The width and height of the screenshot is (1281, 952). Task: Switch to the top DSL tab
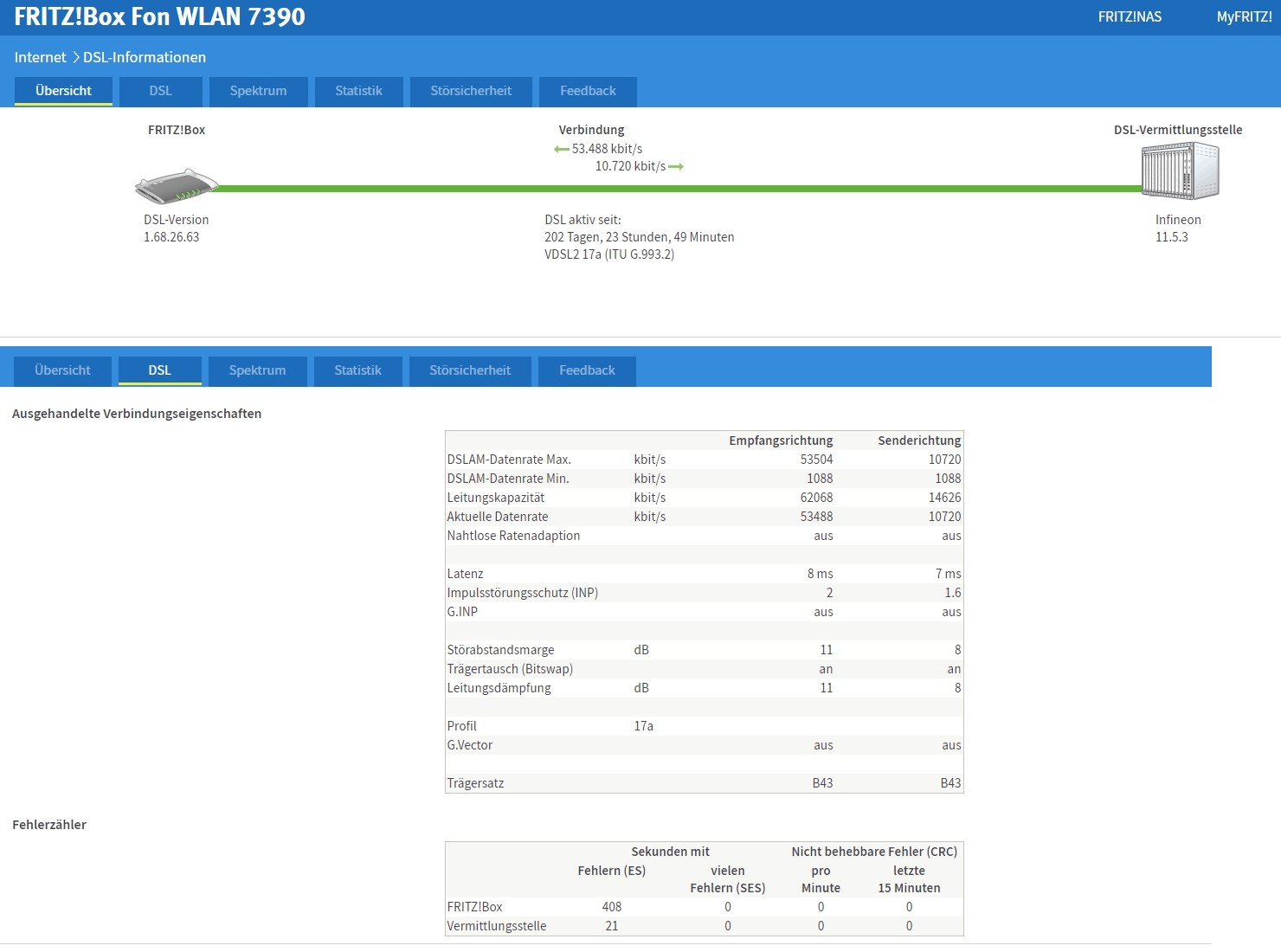(x=161, y=91)
